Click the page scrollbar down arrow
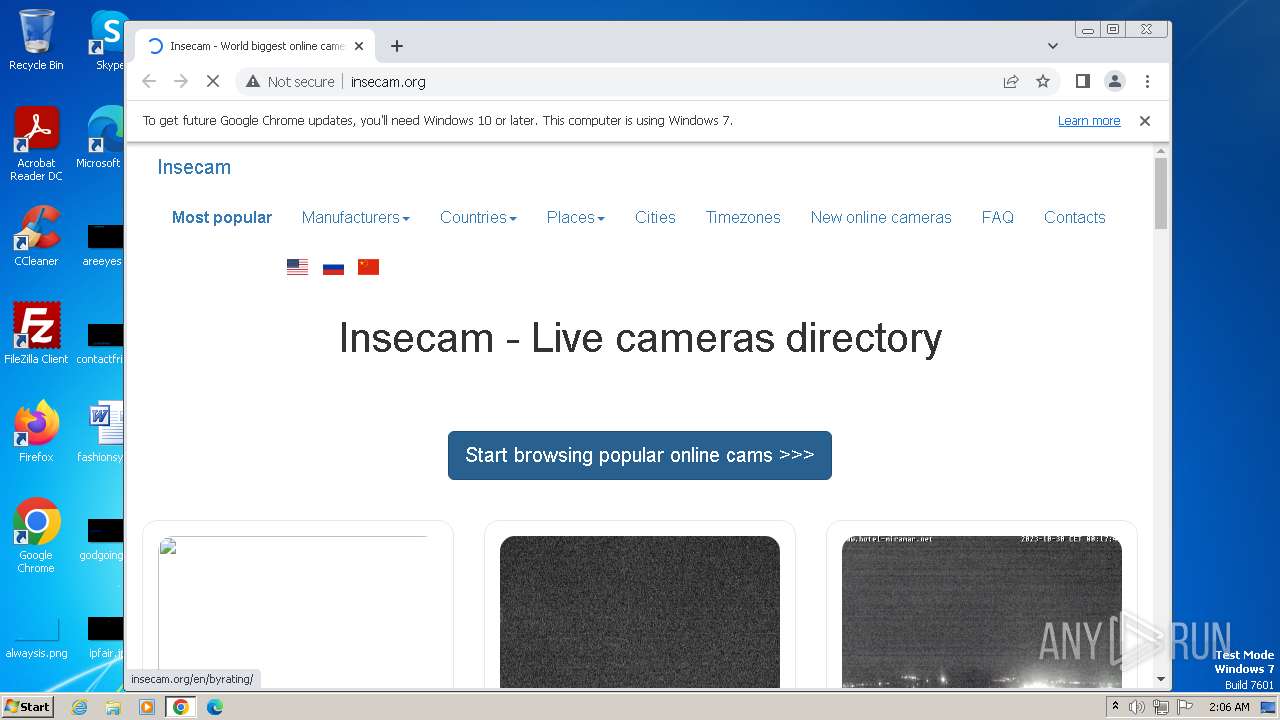 tap(1161, 679)
